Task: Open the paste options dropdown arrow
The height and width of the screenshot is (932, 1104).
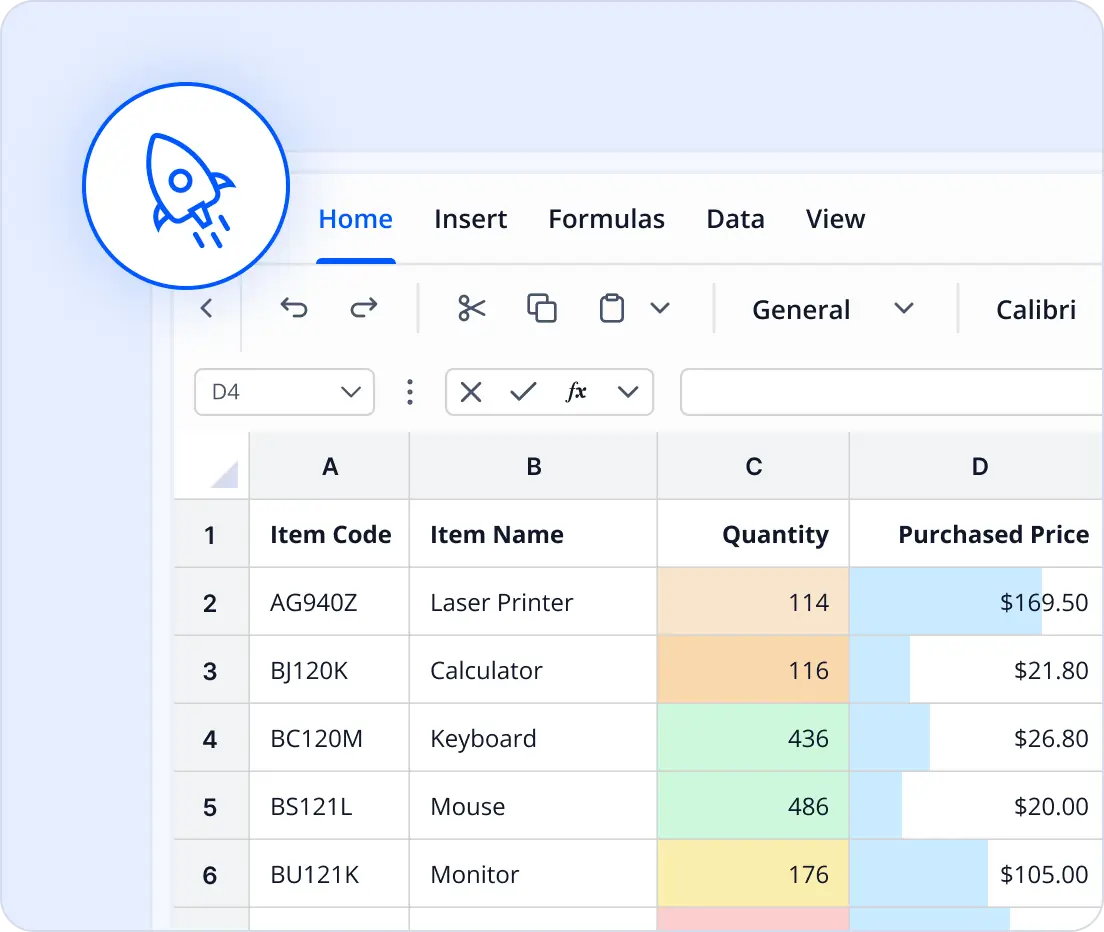Action: (660, 308)
